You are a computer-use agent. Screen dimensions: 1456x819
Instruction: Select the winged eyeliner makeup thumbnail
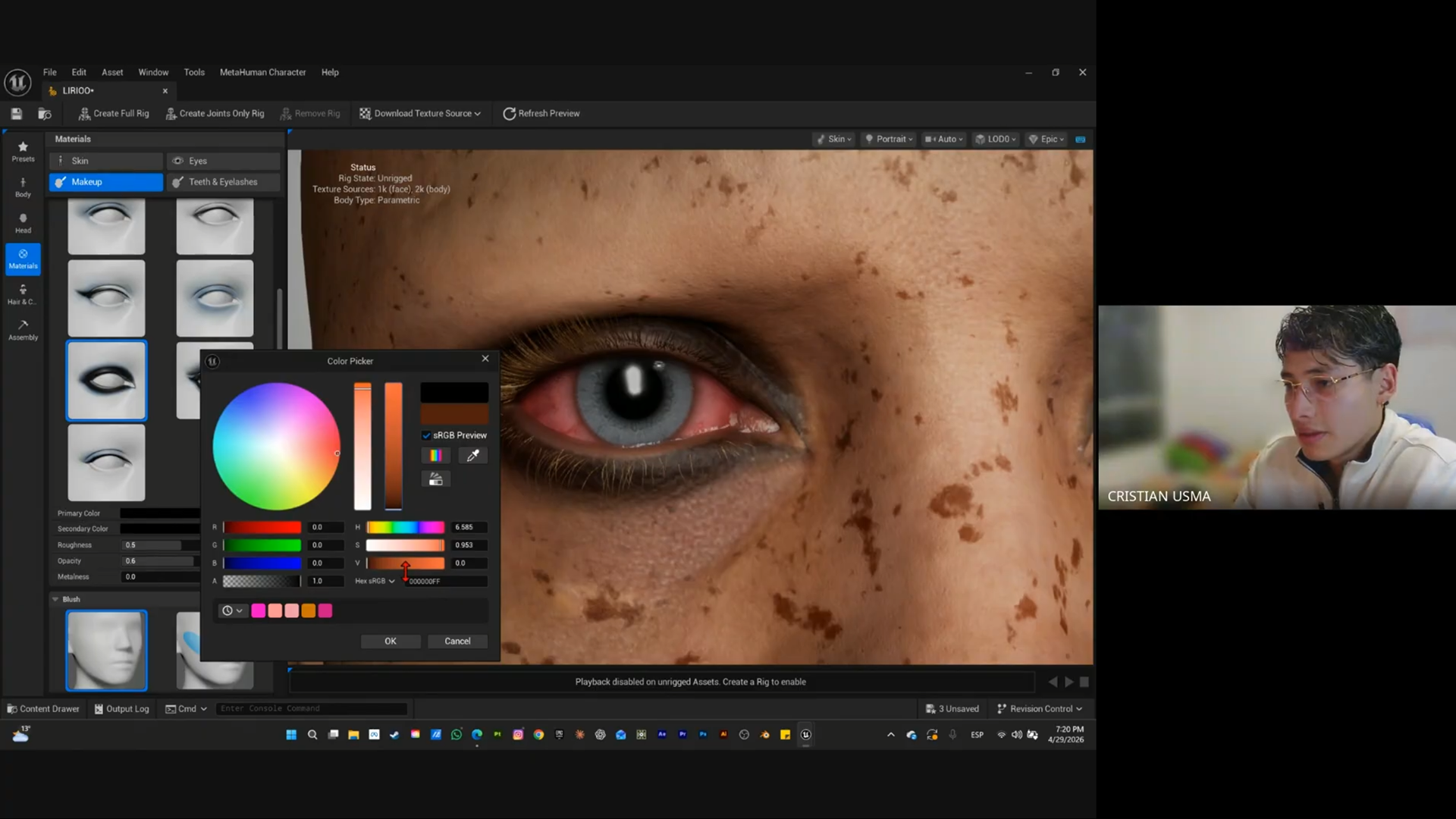point(106,299)
